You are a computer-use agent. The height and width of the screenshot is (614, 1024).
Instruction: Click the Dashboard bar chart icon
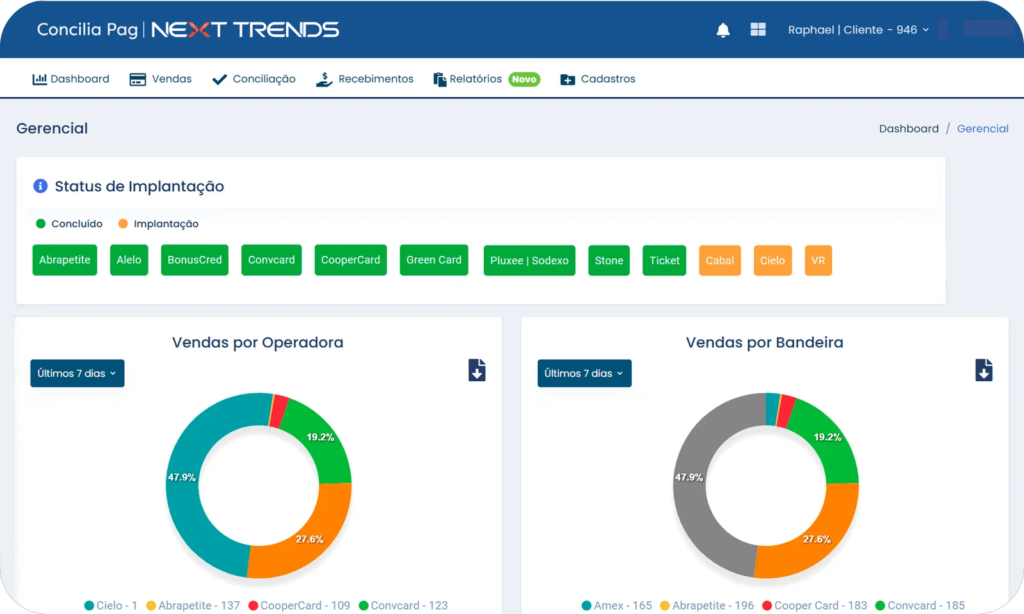[x=39, y=79]
